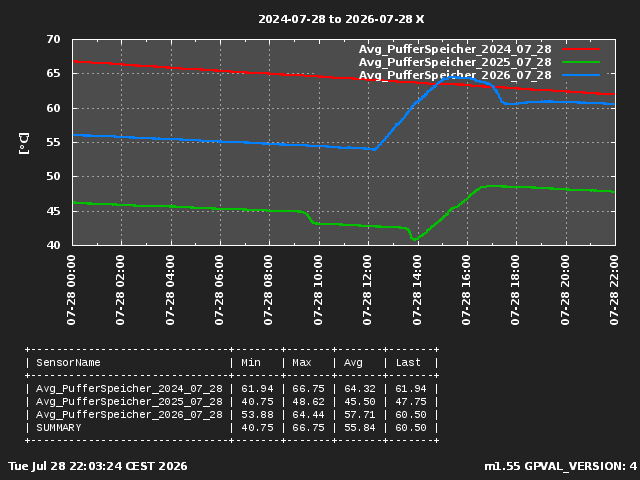Click x-axis tick 07-28 04:00
This screenshot has height=480, width=640.
(170, 290)
